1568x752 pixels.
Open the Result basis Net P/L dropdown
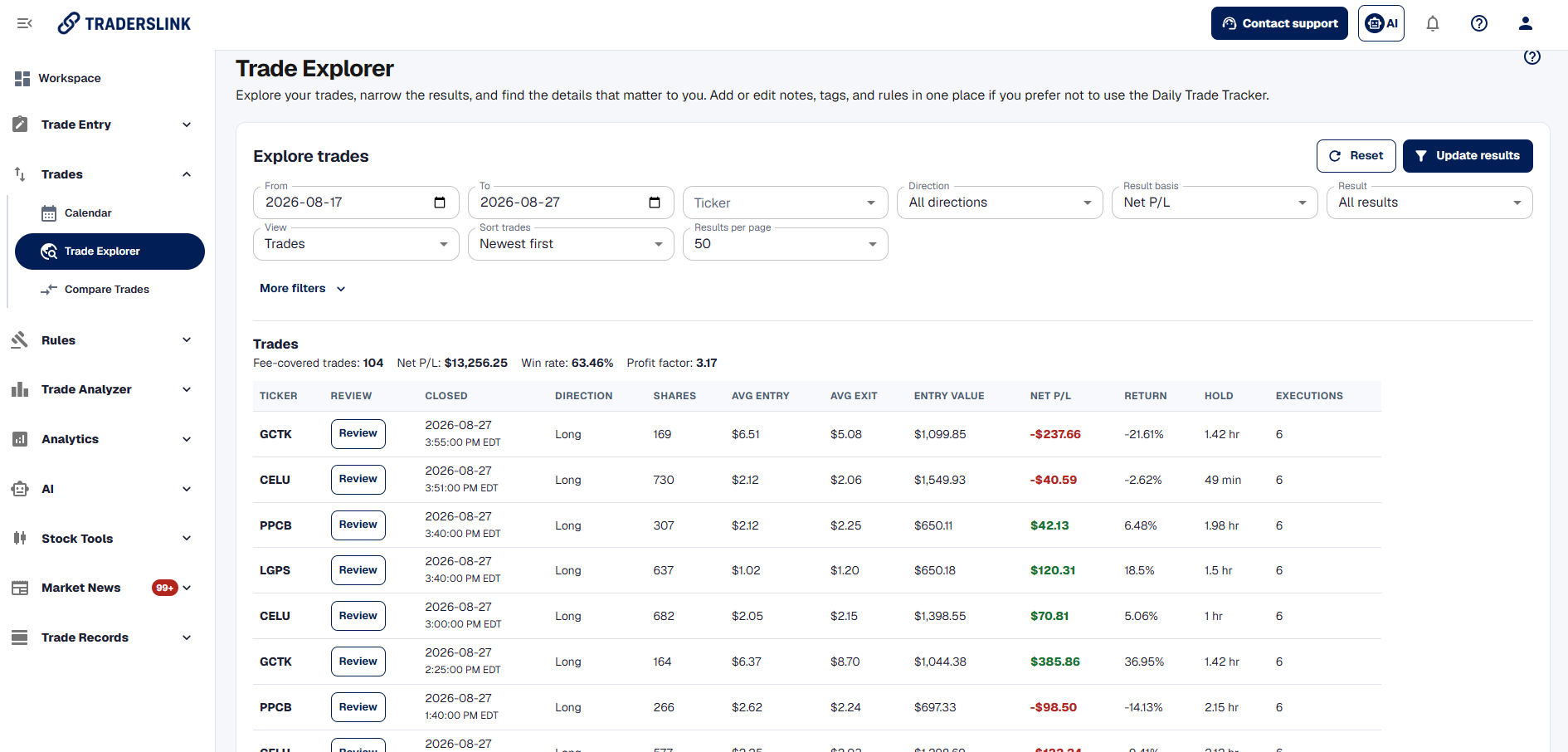pos(1215,203)
